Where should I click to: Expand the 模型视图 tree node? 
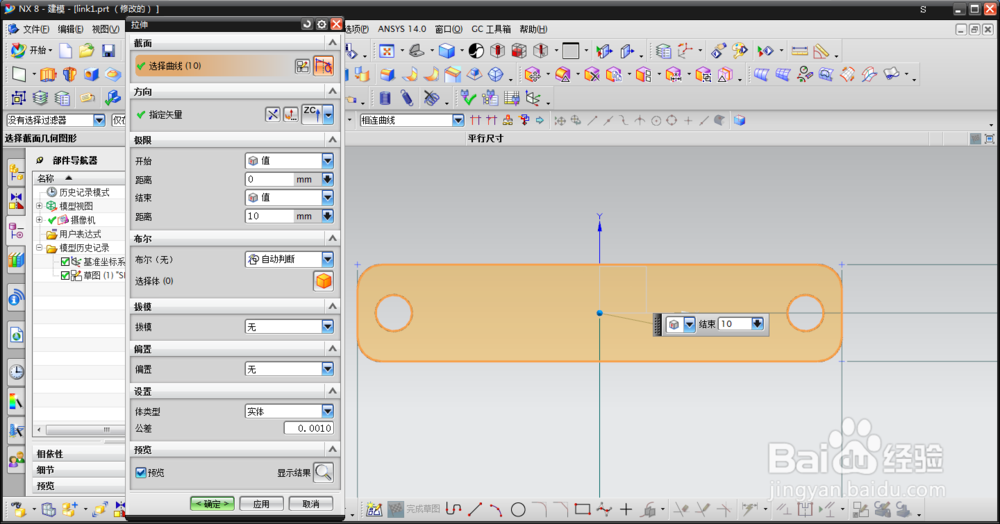[x=40, y=206]
